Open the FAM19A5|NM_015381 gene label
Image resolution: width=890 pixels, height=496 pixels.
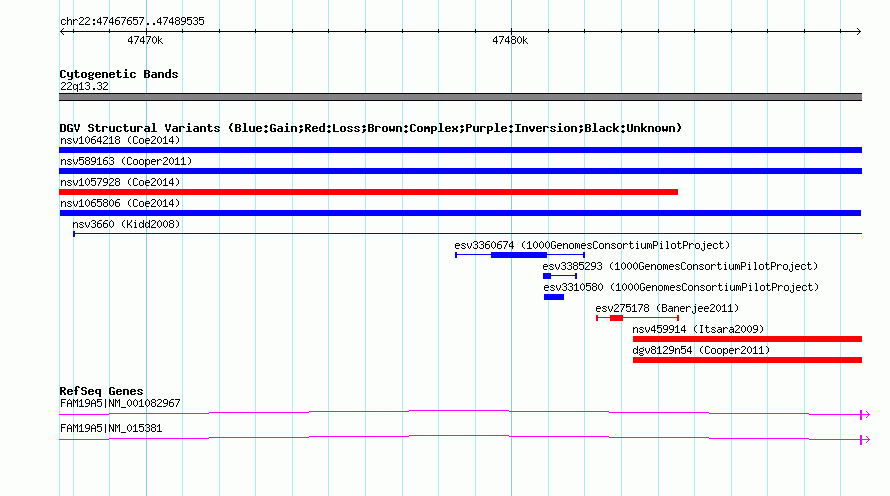coord(111,428)
